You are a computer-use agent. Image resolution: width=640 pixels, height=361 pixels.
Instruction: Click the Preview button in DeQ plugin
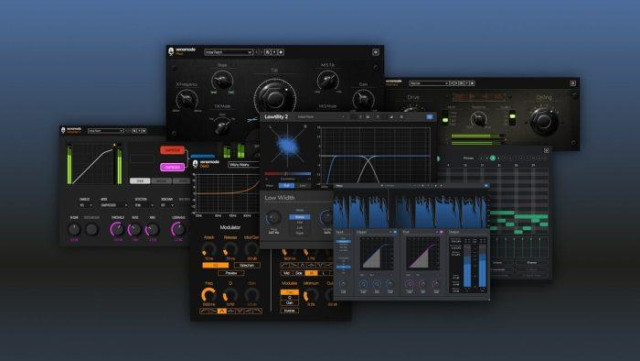tap(231, 273)
